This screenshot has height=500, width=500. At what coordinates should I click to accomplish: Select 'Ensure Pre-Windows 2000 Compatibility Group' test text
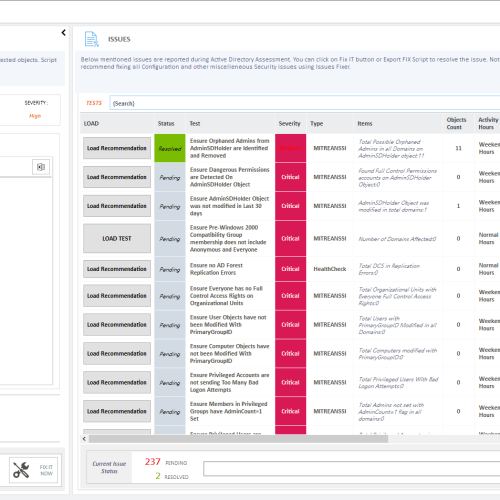pyautogui.click(x=228, y=238)
